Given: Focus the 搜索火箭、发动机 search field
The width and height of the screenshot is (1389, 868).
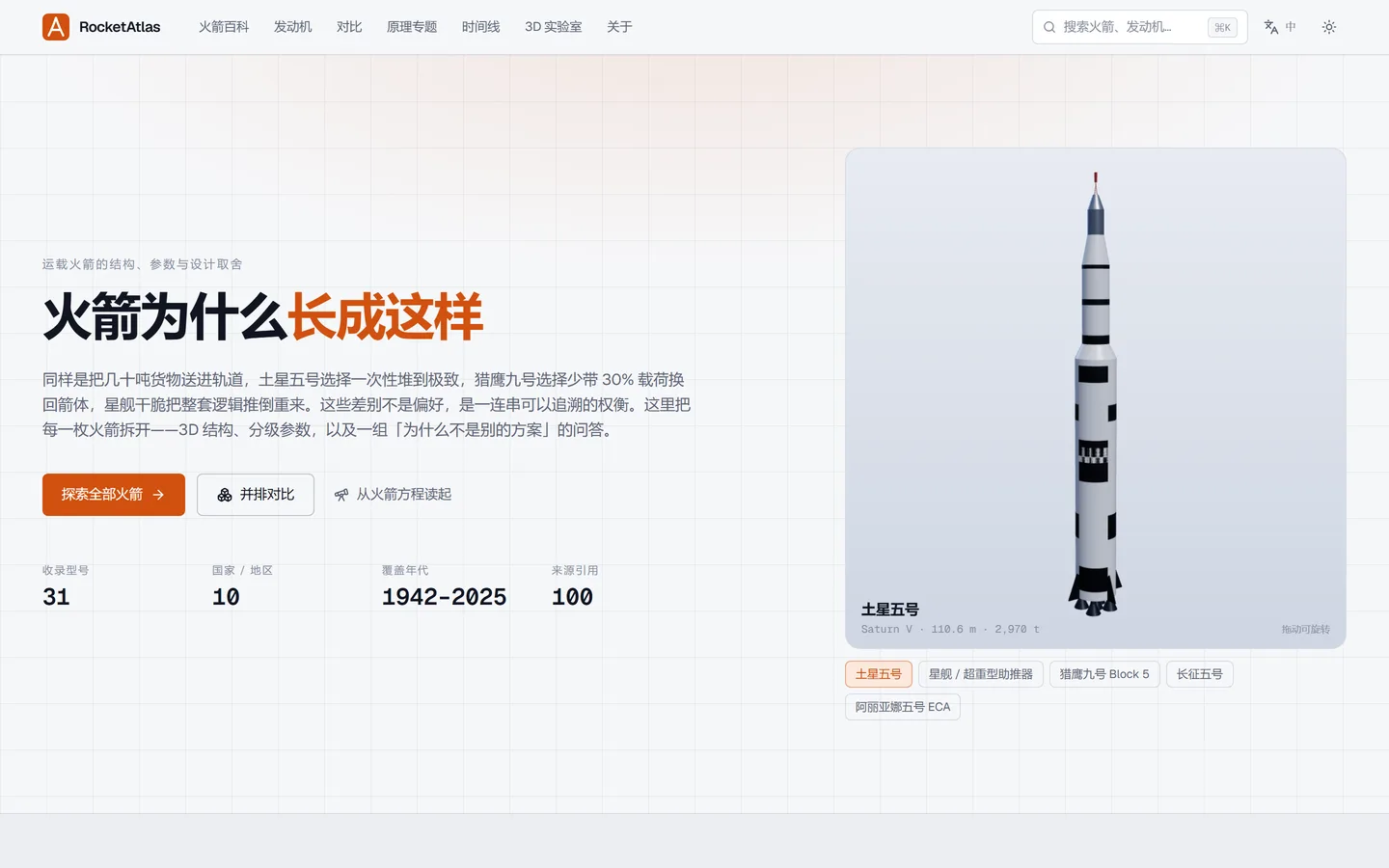Looking at the screenshot, I should (1139, 27).
